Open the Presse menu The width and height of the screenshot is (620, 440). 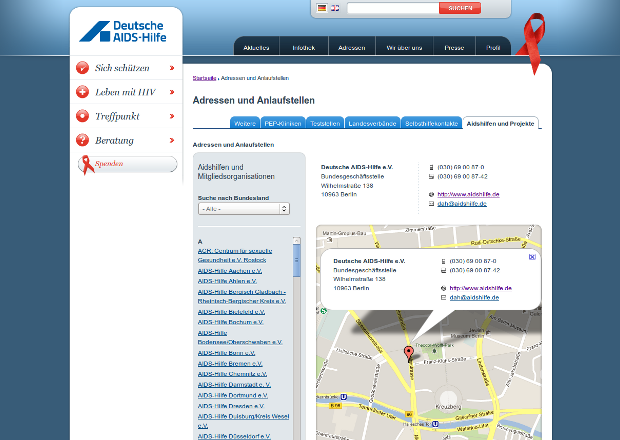coord(454,48)
